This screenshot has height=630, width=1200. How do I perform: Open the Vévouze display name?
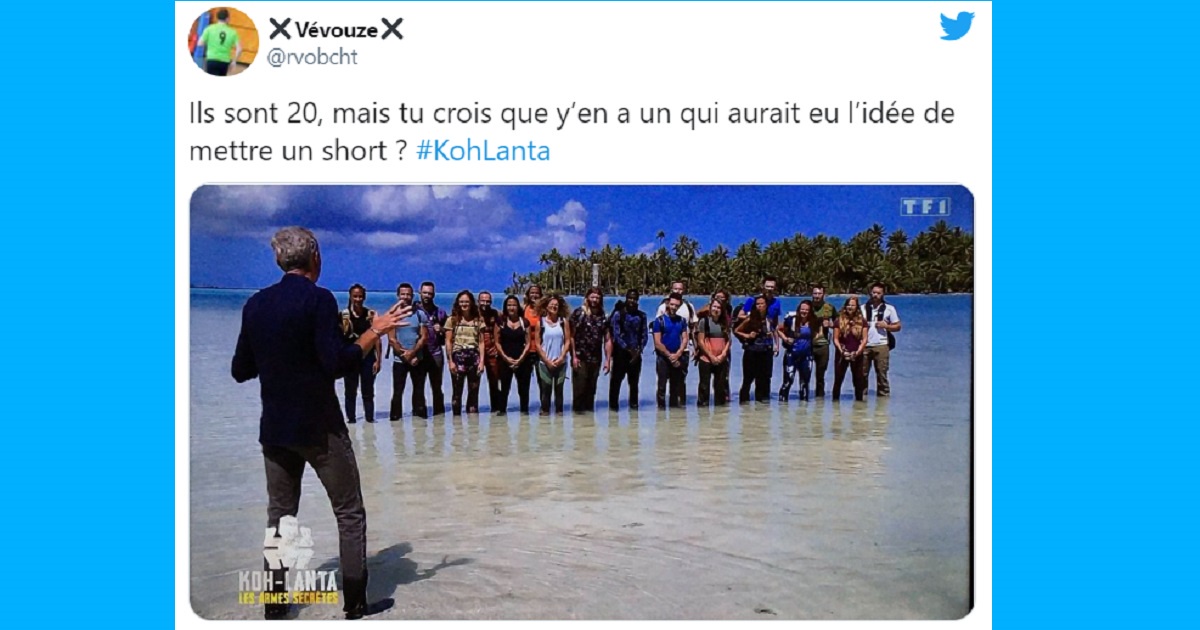pos(336,29)
